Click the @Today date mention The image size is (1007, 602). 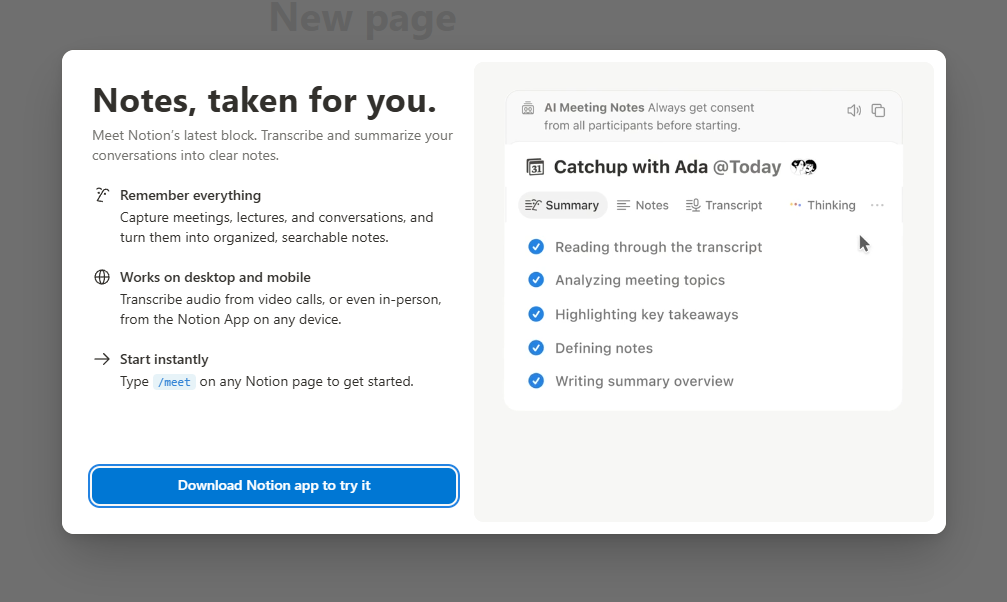point(747,167)
